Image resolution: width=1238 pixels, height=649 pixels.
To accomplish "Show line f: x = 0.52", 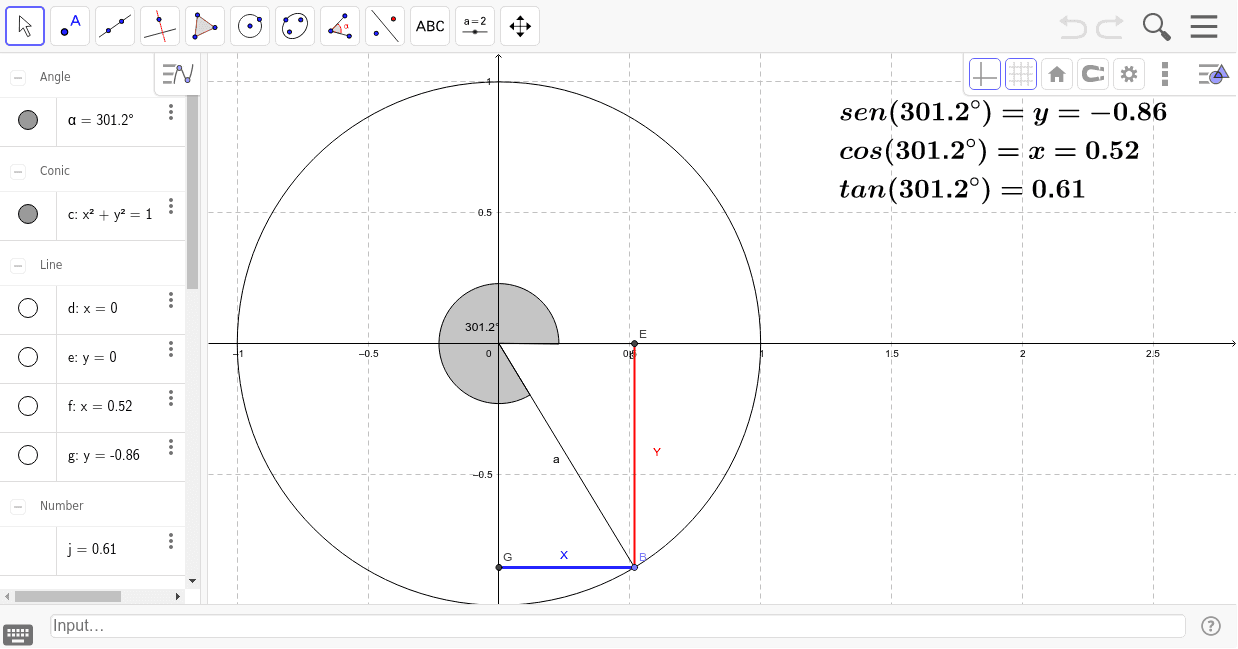I will coord(28,406).
